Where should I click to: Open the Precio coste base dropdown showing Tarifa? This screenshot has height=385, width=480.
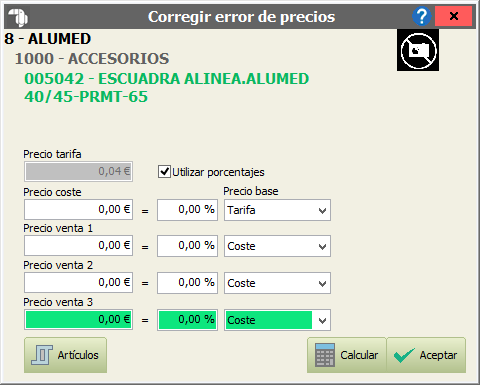(x=277, y=210)
